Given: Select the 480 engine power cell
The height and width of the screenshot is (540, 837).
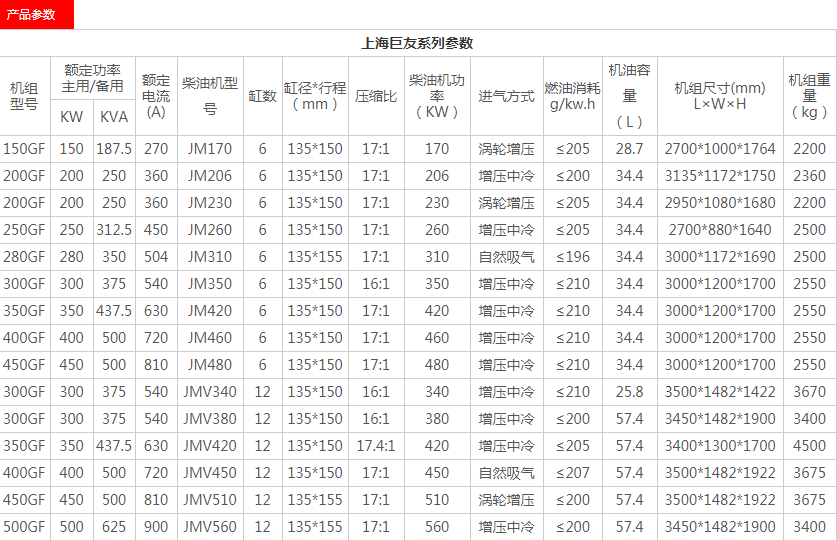Looking at the screenshot, I should 437,365.
